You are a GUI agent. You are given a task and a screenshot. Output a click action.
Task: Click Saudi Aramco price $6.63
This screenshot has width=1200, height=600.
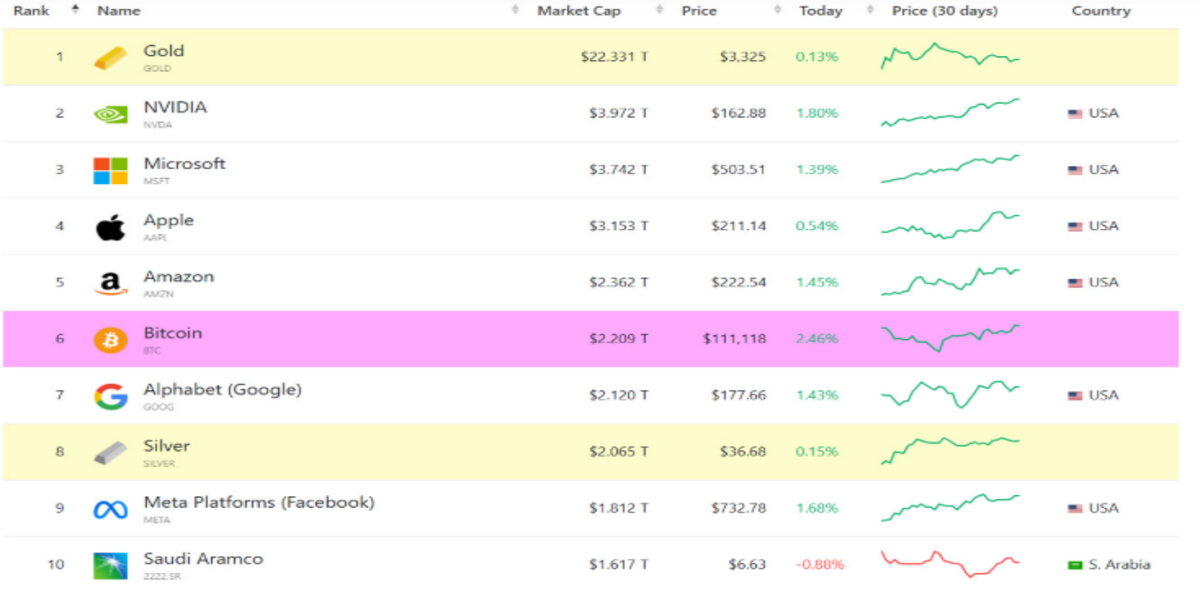(x=748, y=565)
